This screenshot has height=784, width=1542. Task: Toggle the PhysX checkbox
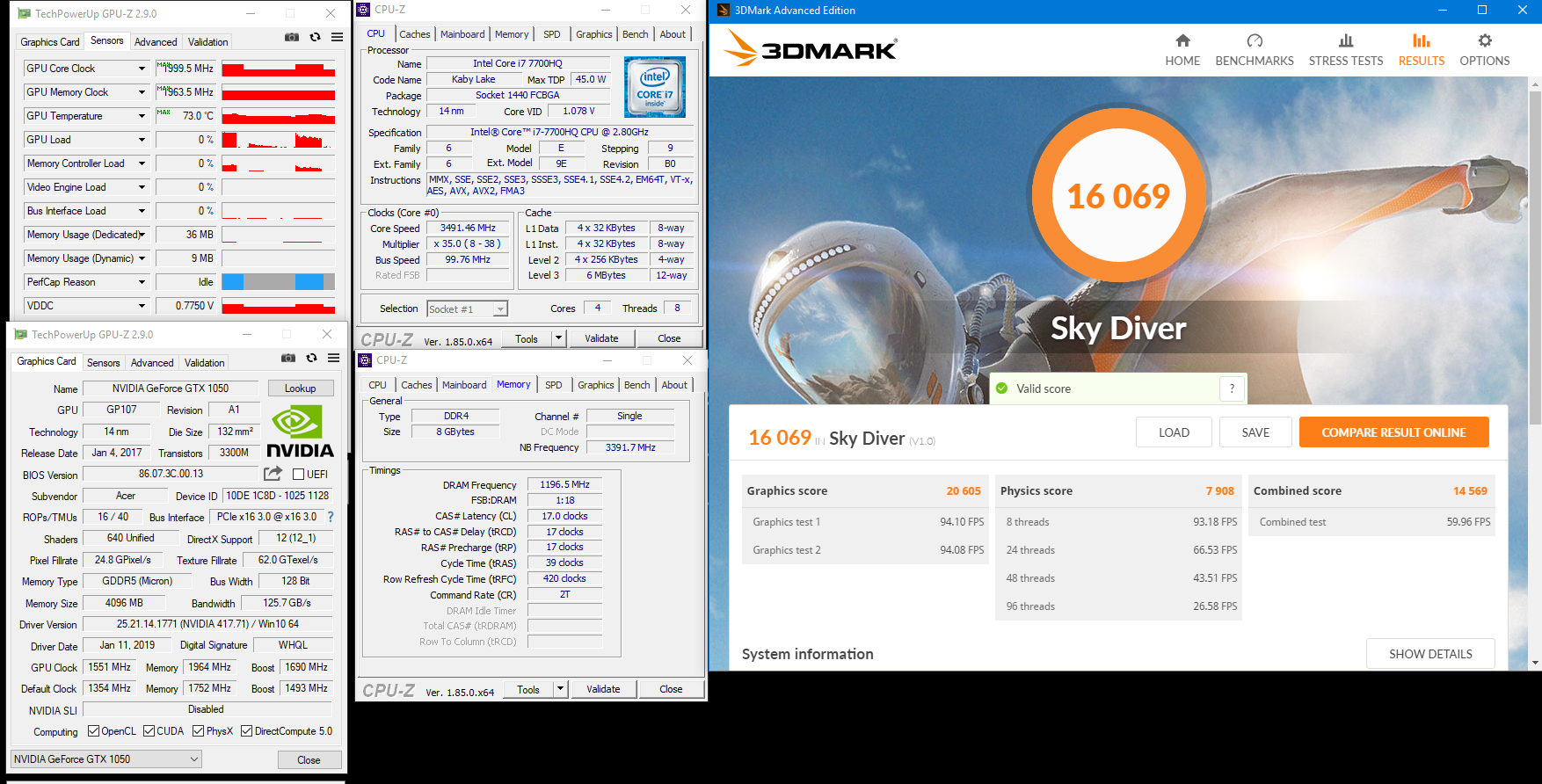[x=198, y=731]
